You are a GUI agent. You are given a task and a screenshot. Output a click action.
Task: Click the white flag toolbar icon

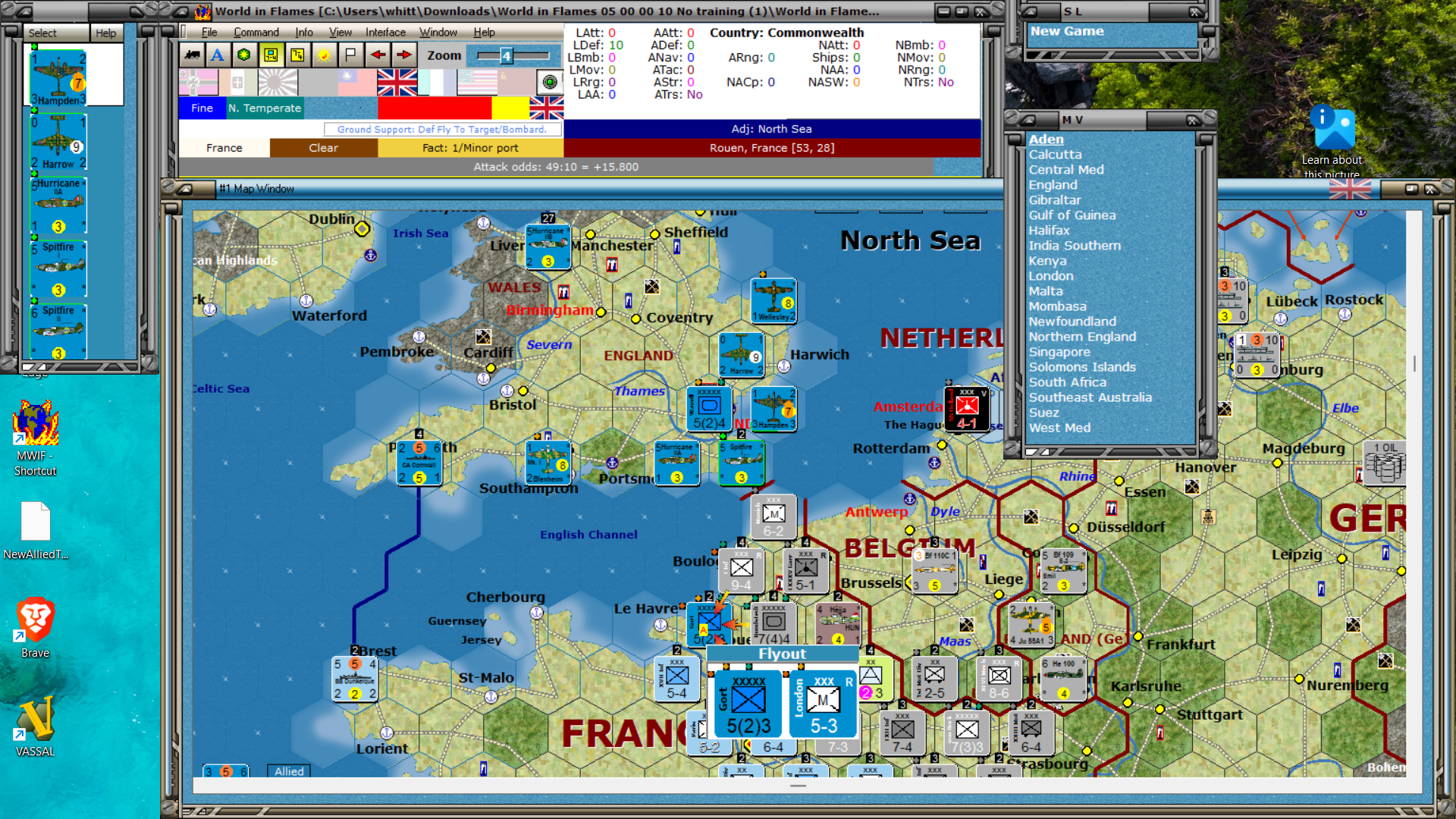350,55
